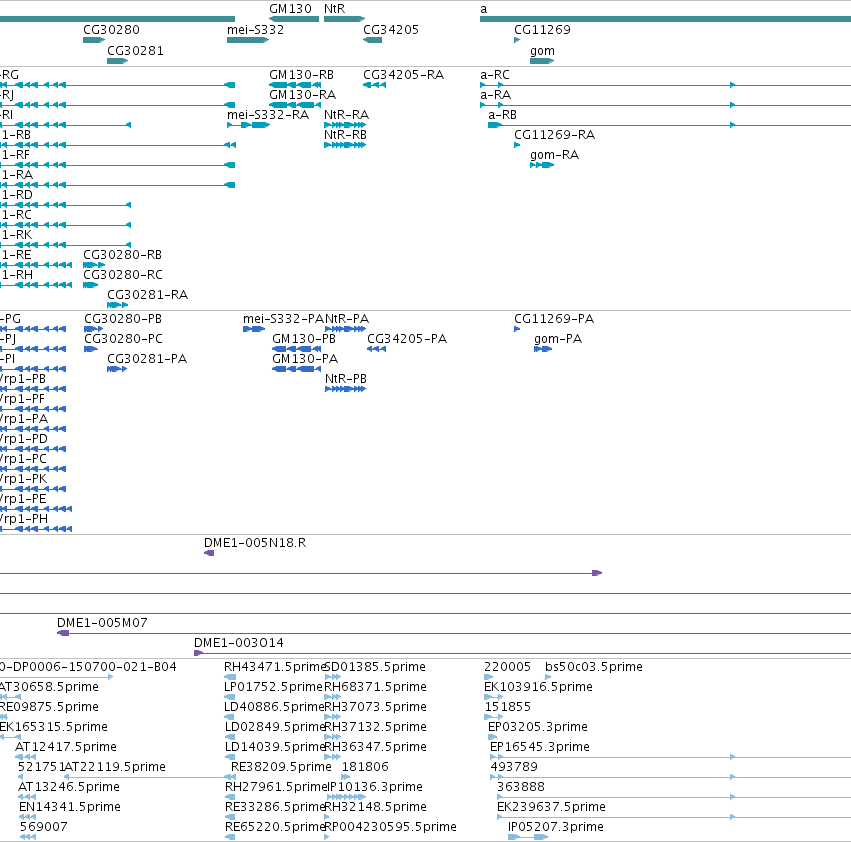Select the EK103916.5prime EST
This screenshot has width=851, height=842.
pos(493,697)
